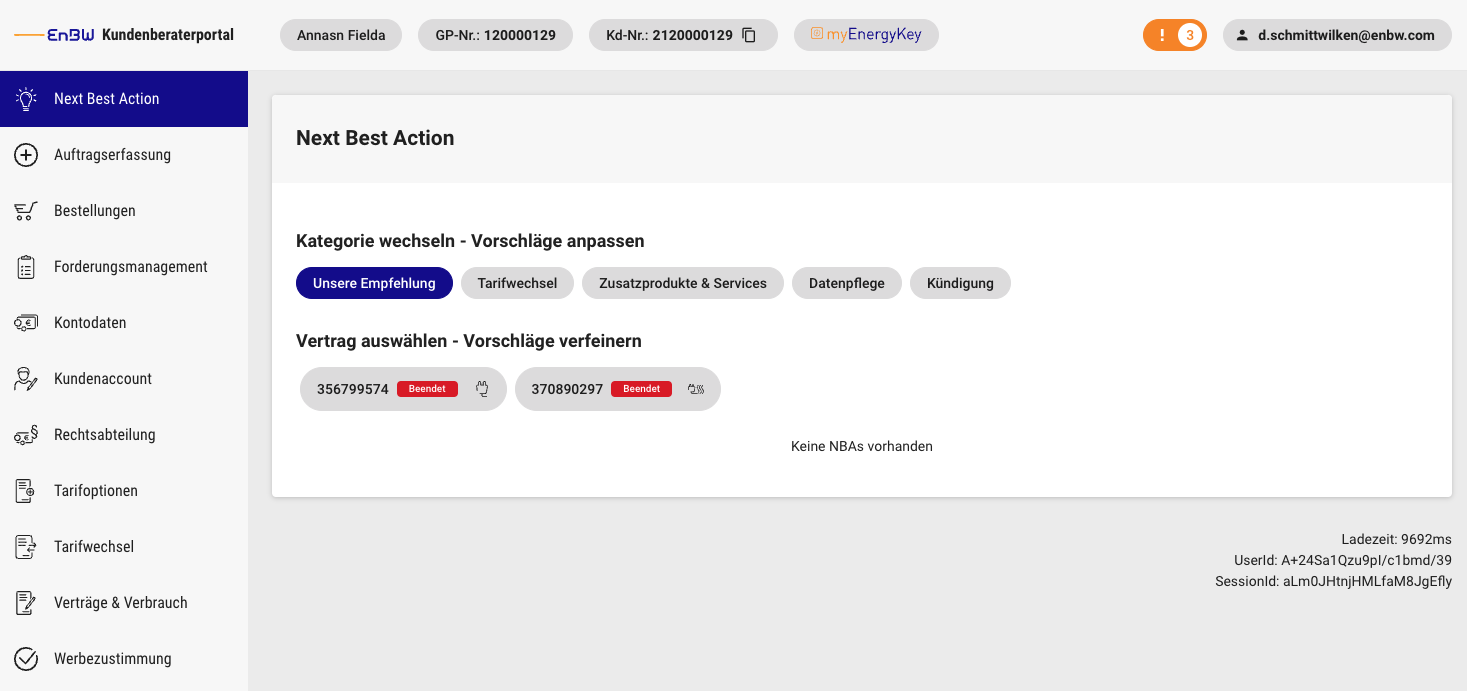Go to Werbezustimmung in the sidebar

click(124, 659)
